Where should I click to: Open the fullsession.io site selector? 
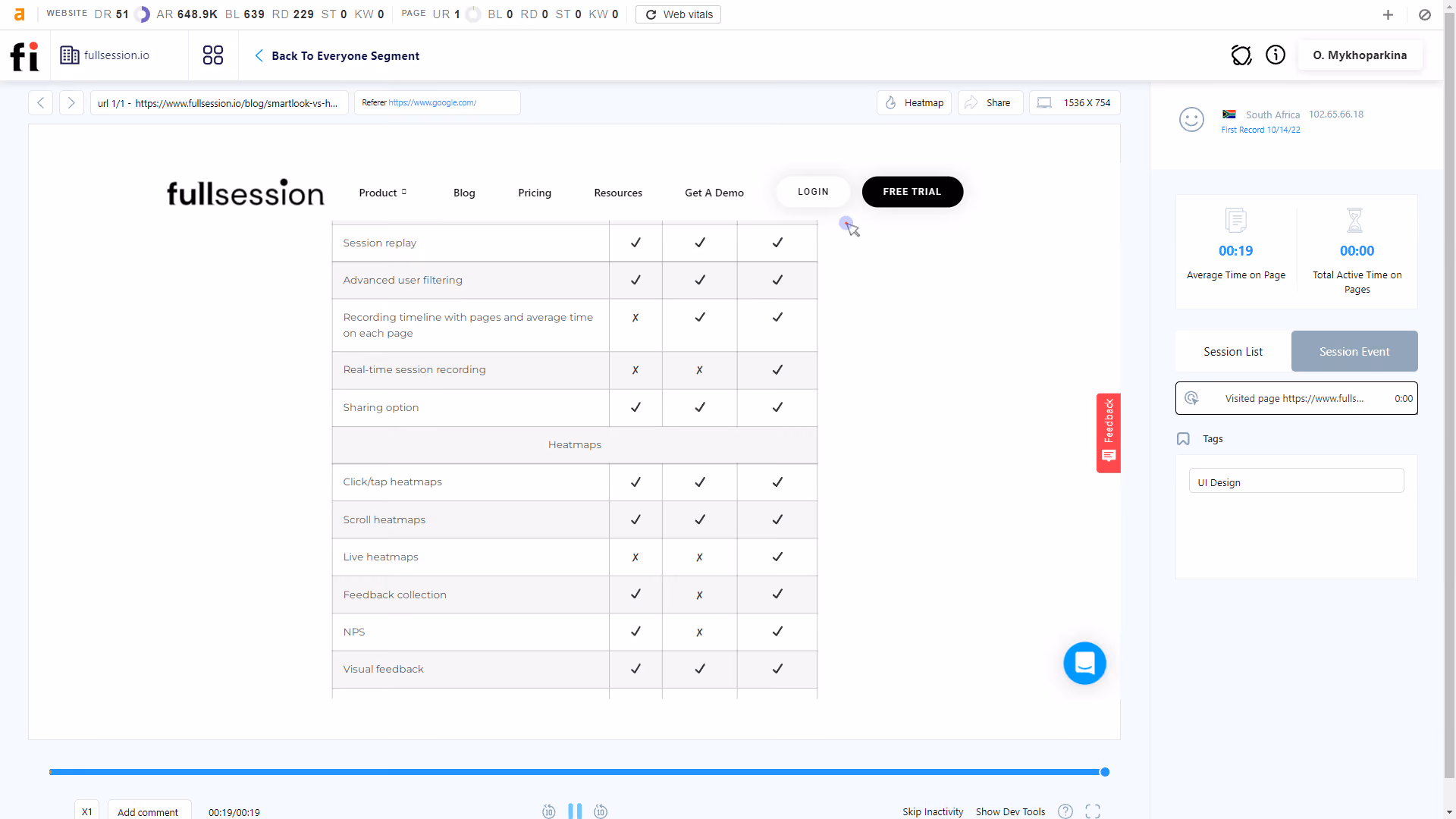coord(105,55)
